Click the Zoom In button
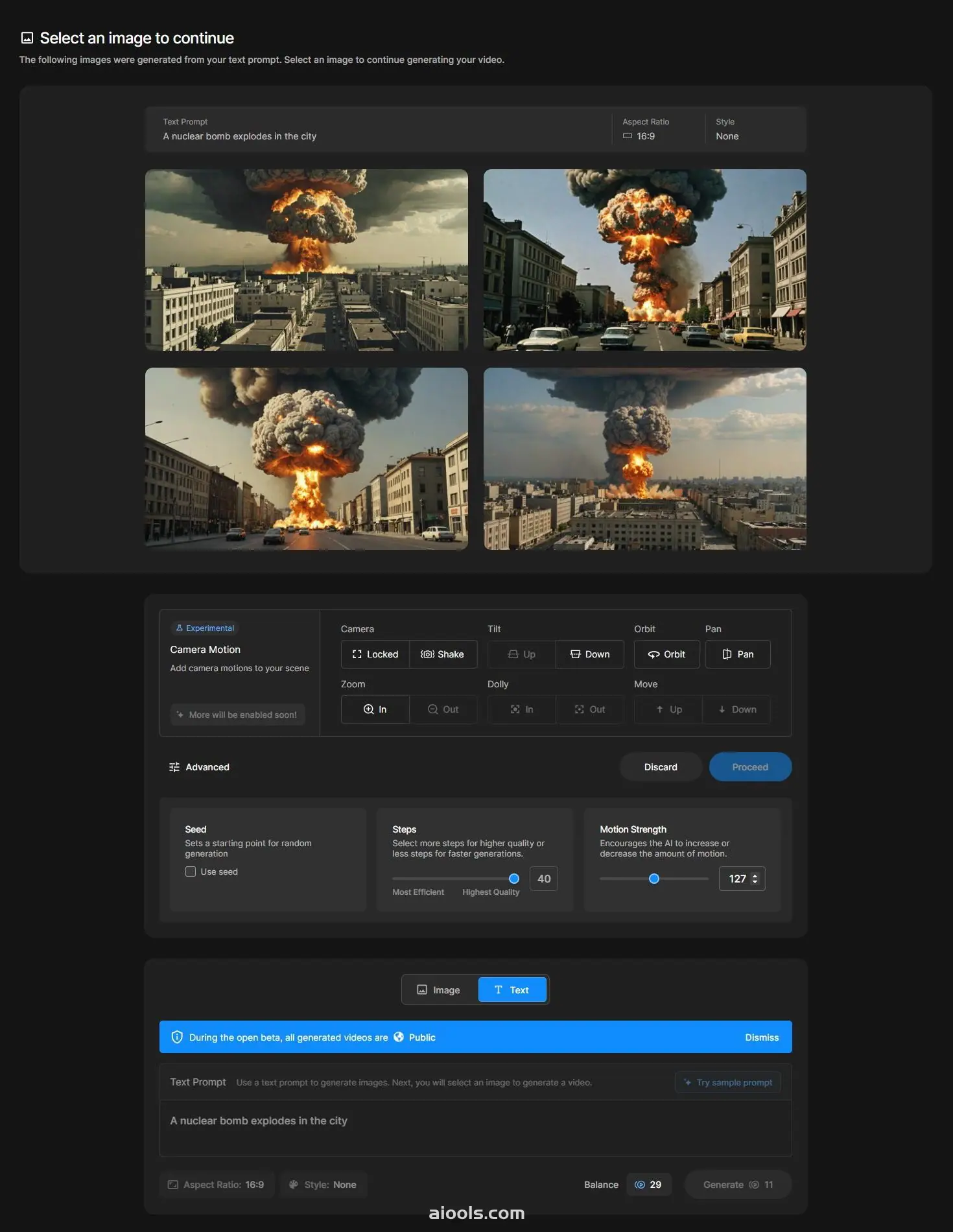 tap(375, 709)
